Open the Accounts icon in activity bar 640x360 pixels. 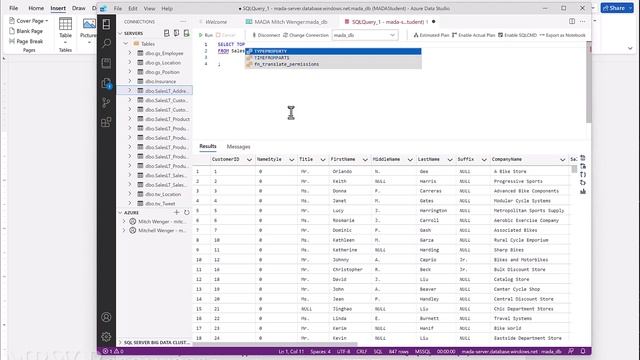click(x=106, y=317)
